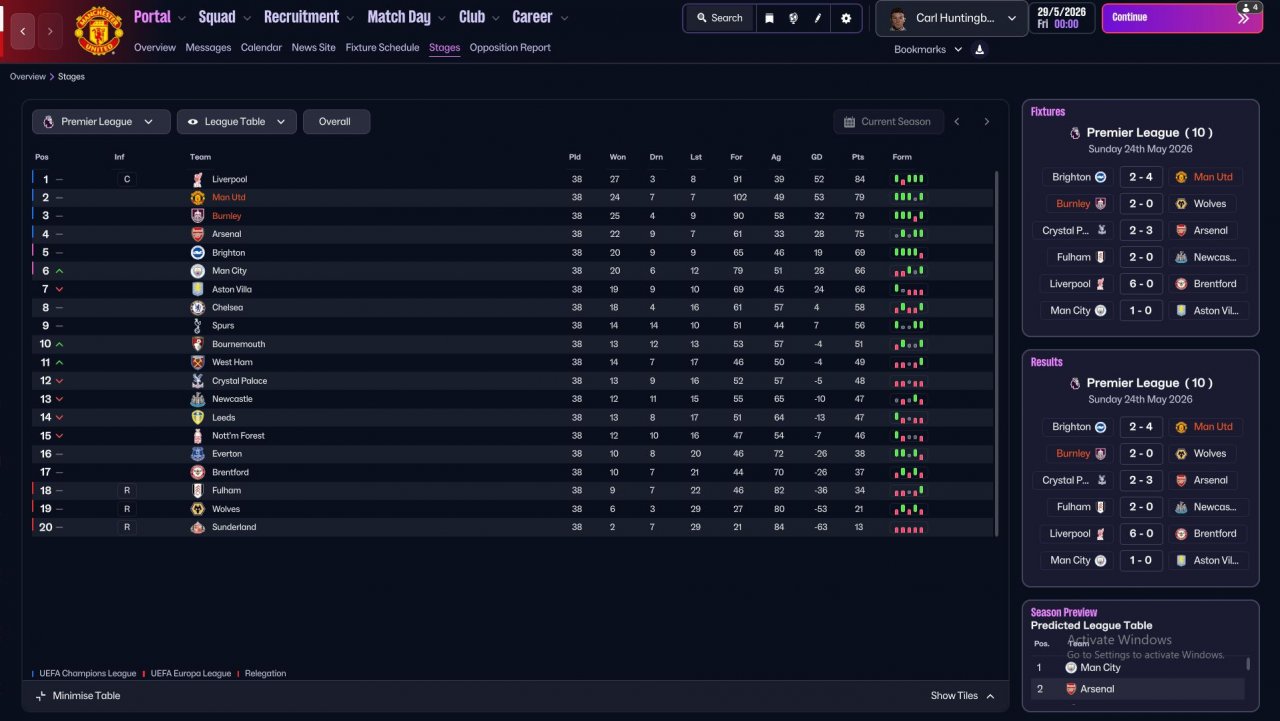The width and height of the screenshot is (1280, 721).
Task: Click the Season Preview panel scrollbar
Action: tap(1248, 664)
